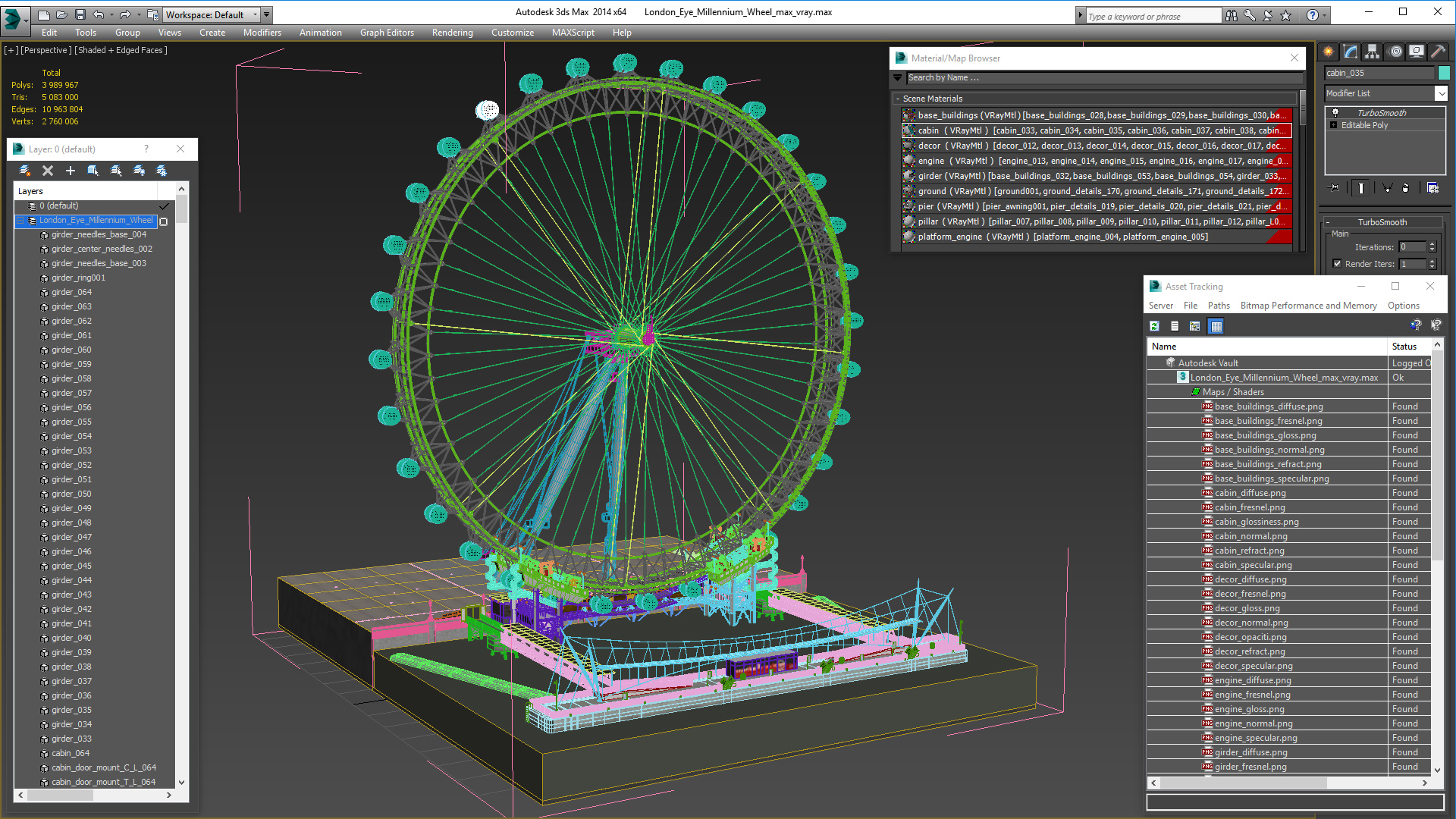Image resolution: width=1456 pixels, height=819 pixels.
Task: Open the MAXScript menu
Action: coord(573,33)
